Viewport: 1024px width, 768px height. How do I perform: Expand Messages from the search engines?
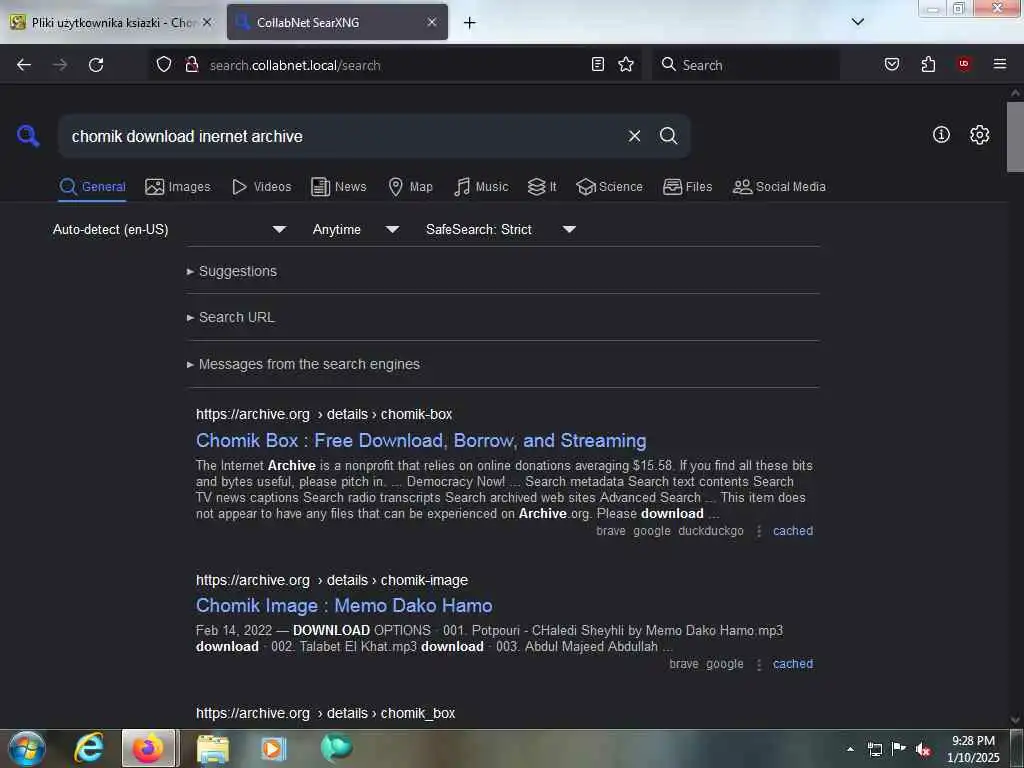click(x=304, y=364)
